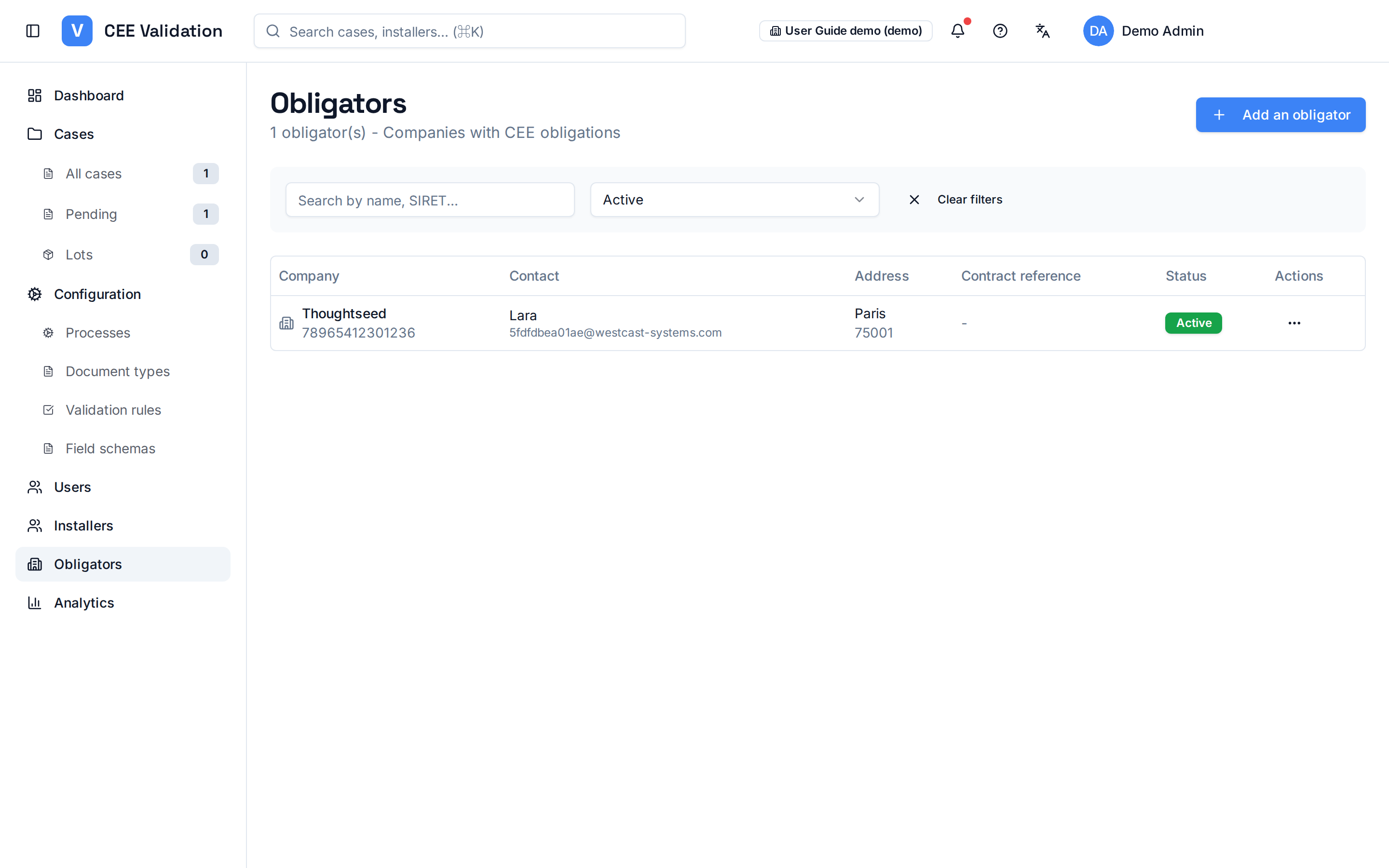Click the Validation rules check icon
Viewport: 1389px width, 868px height.
(x=49, y=410)
